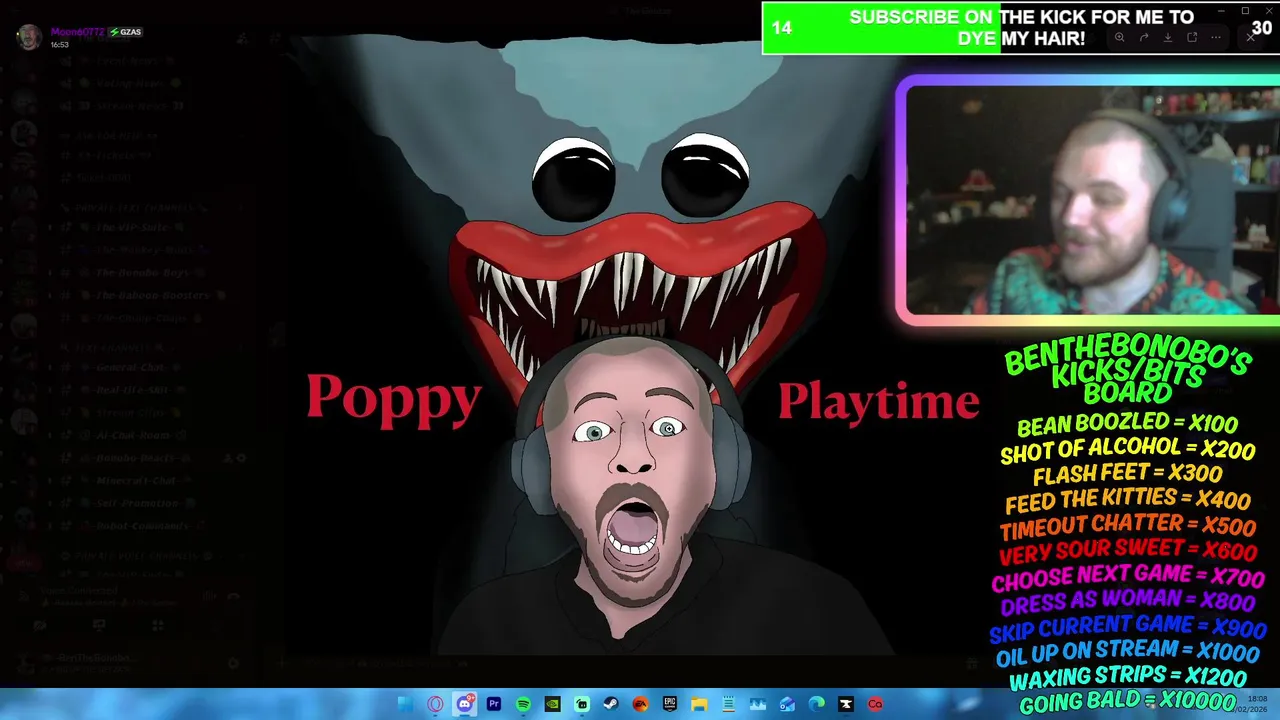Click the download icon in the overlay toolbar
This screenshot has height=720, width=1280.
pyautogui.click(x=1168, y=38)
